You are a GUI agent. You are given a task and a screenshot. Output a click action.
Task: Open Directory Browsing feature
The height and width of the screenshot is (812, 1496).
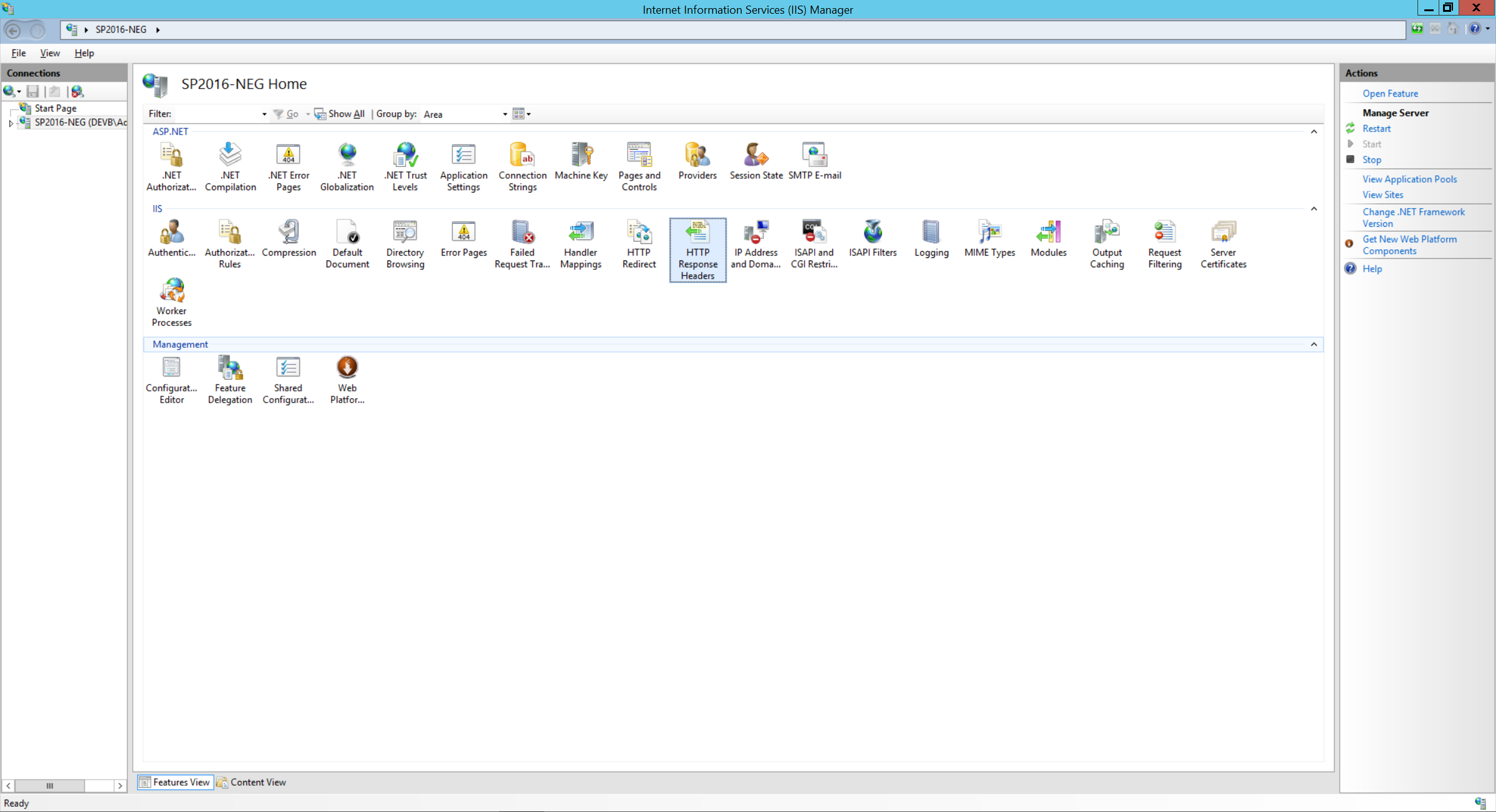click(405, 244)
